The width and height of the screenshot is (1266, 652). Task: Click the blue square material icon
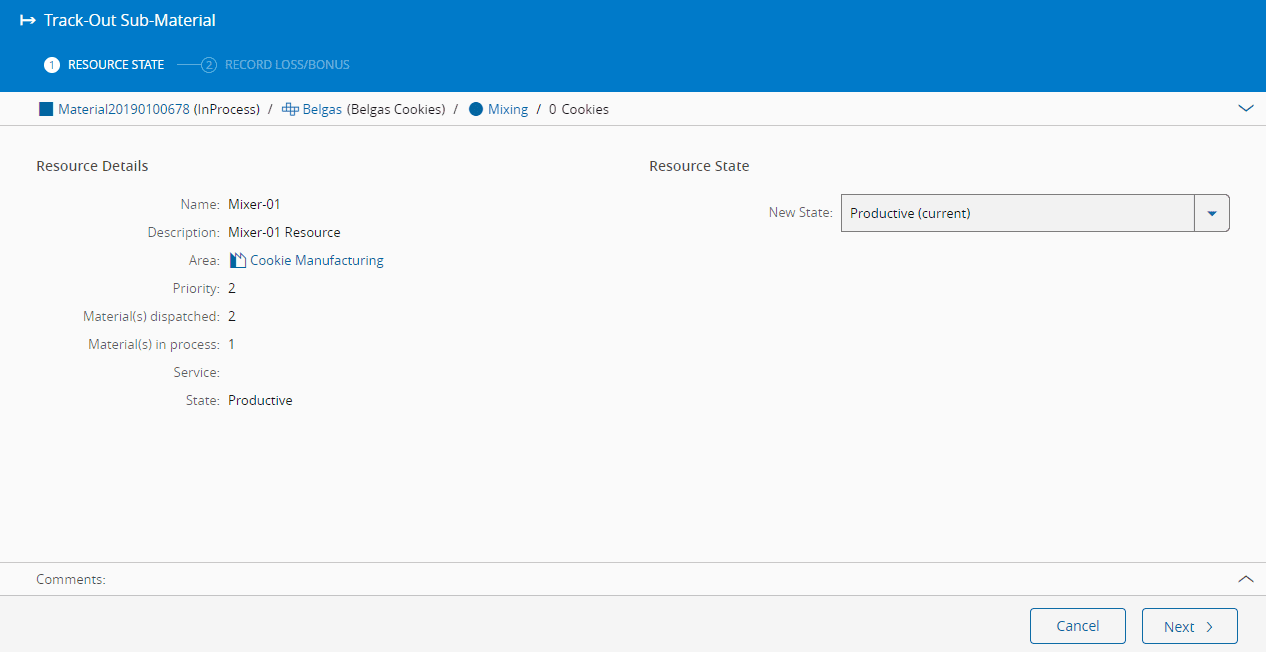pyautogui.click(x=45, y=109)
